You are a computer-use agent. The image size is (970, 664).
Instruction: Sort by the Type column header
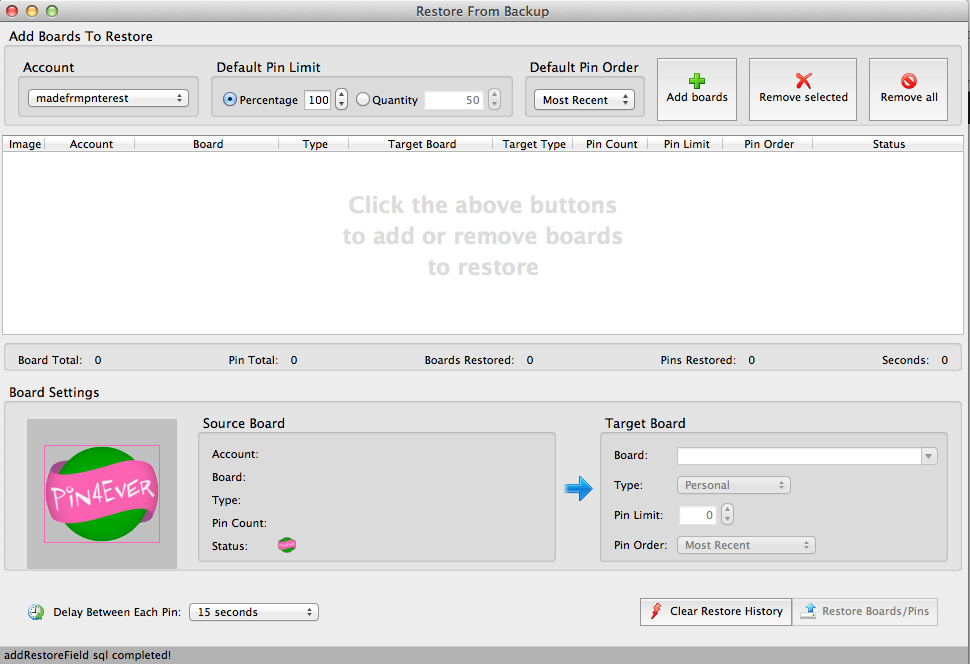point(315,144)
